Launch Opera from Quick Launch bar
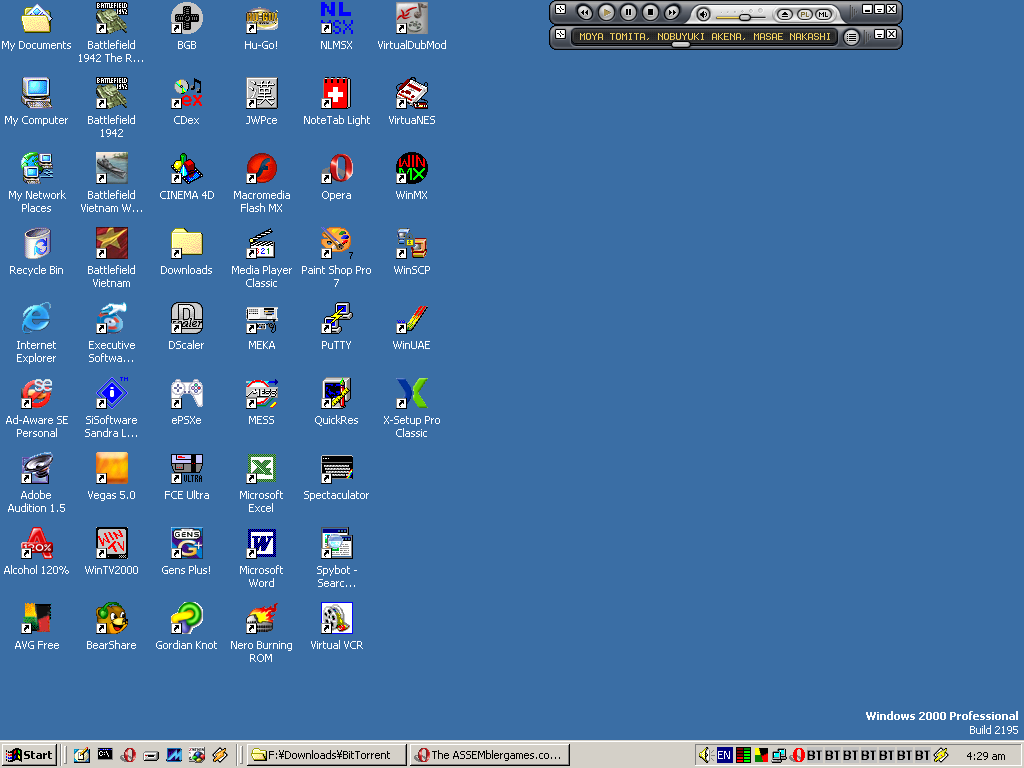The height and width of the screenshot is (768, 1024). coord(128,755)
